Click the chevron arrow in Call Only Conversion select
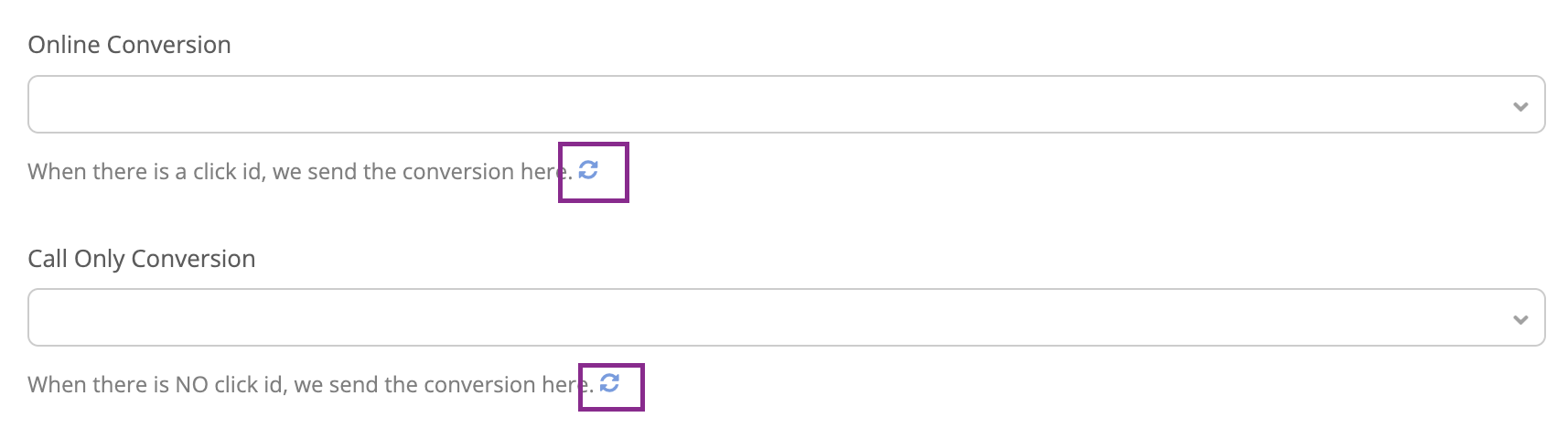This screenshot has width=1568, height=428. click(x=1520, y=320)
